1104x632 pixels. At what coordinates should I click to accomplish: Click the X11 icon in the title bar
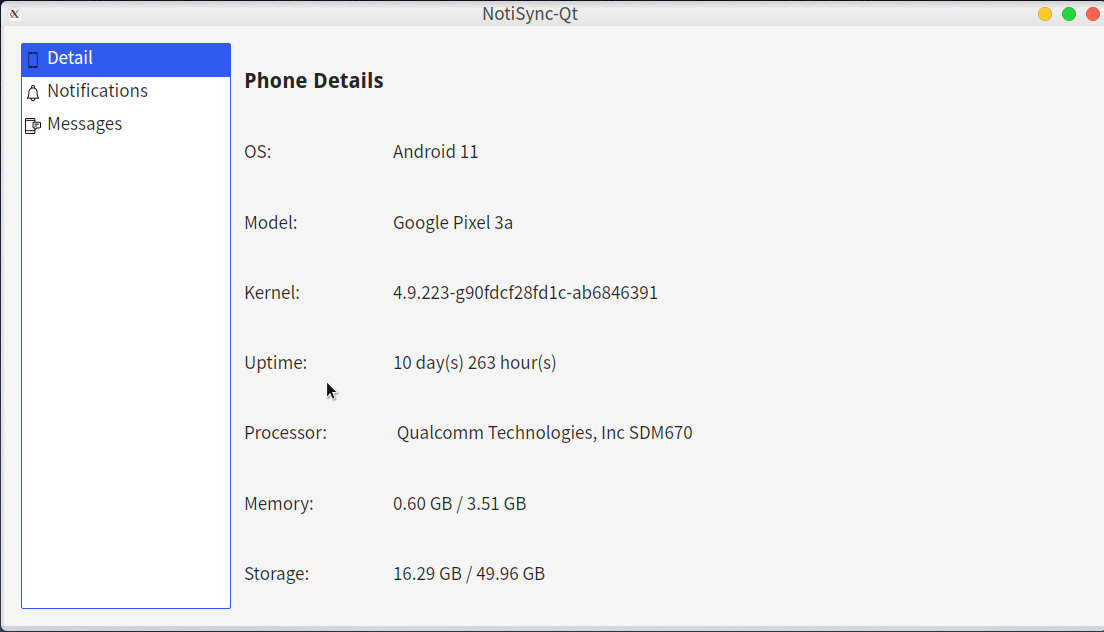(14, 13)
